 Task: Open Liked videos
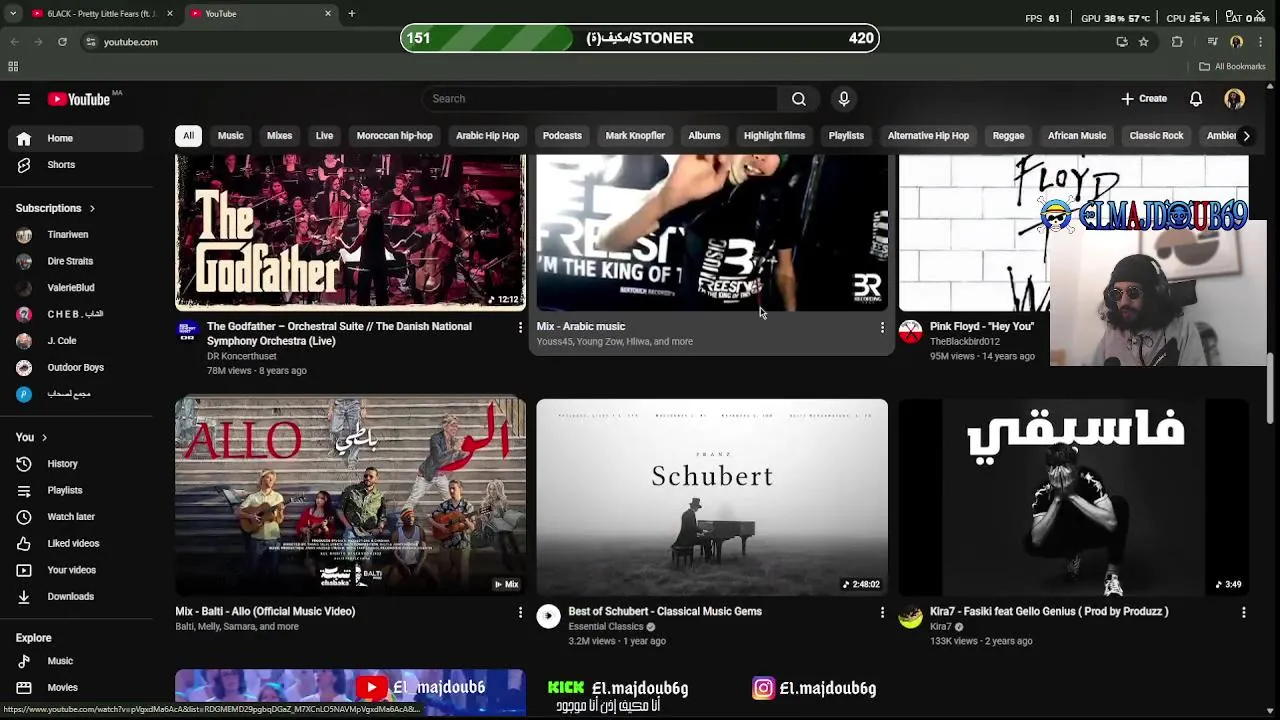point(72,543)
